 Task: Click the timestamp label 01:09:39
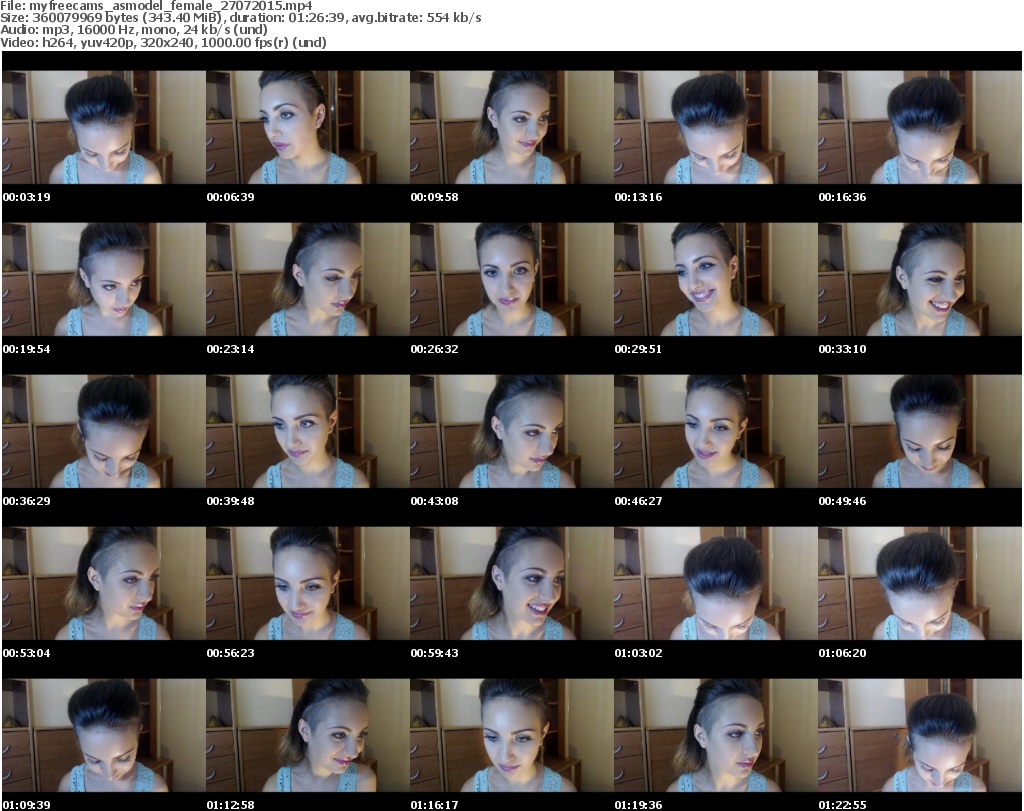point(26,805)
